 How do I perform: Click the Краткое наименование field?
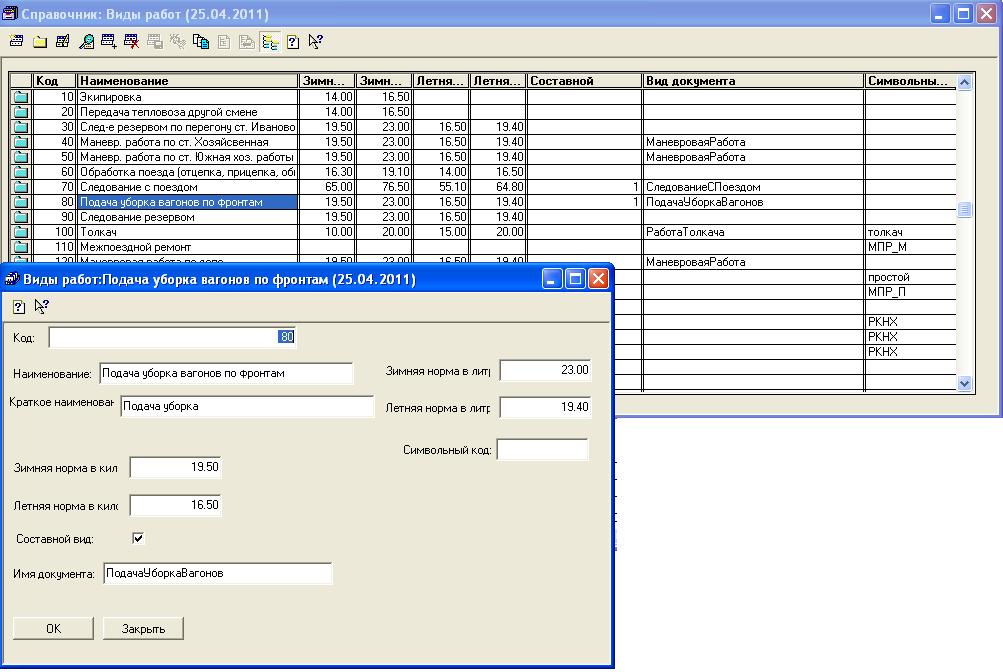pos(247,406)
